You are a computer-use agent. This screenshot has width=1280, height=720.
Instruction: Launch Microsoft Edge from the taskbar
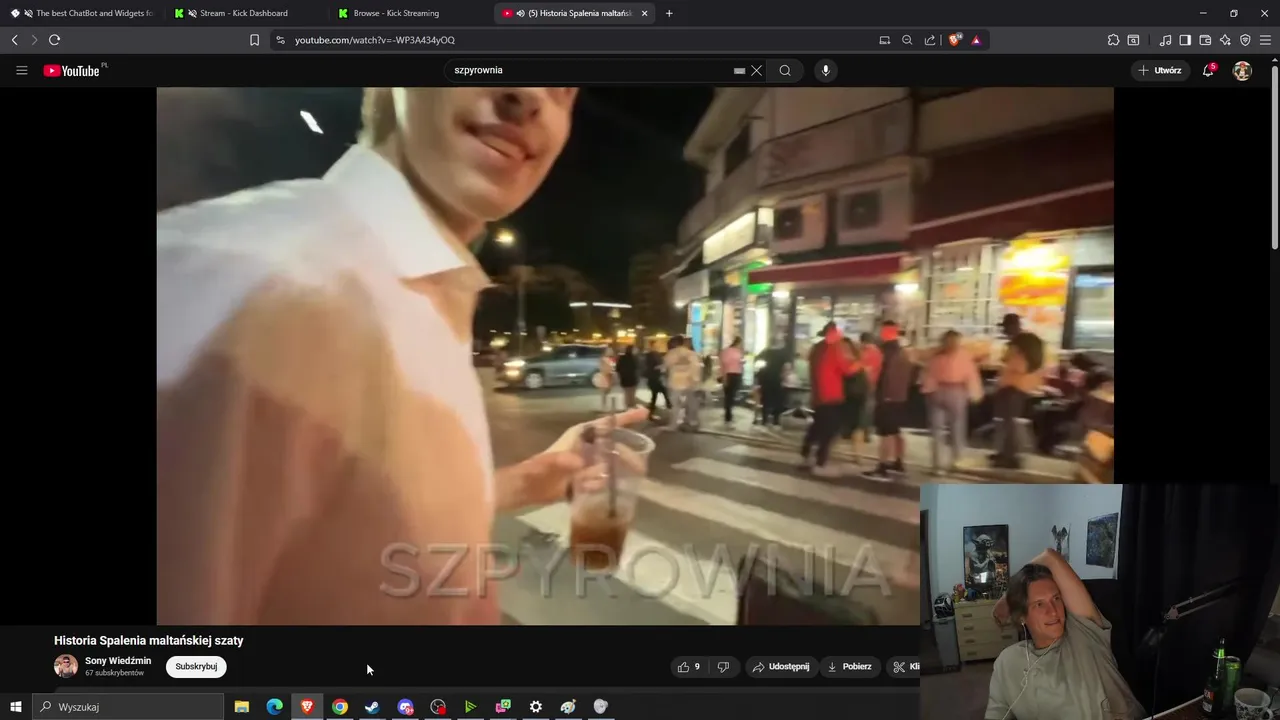click(x=274, y=707)
